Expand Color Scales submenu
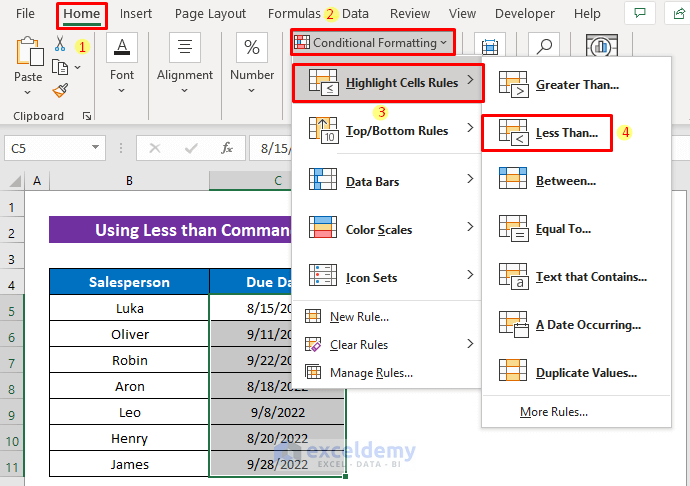Screen dimensions: 690x486 click(x=387, y=229)
